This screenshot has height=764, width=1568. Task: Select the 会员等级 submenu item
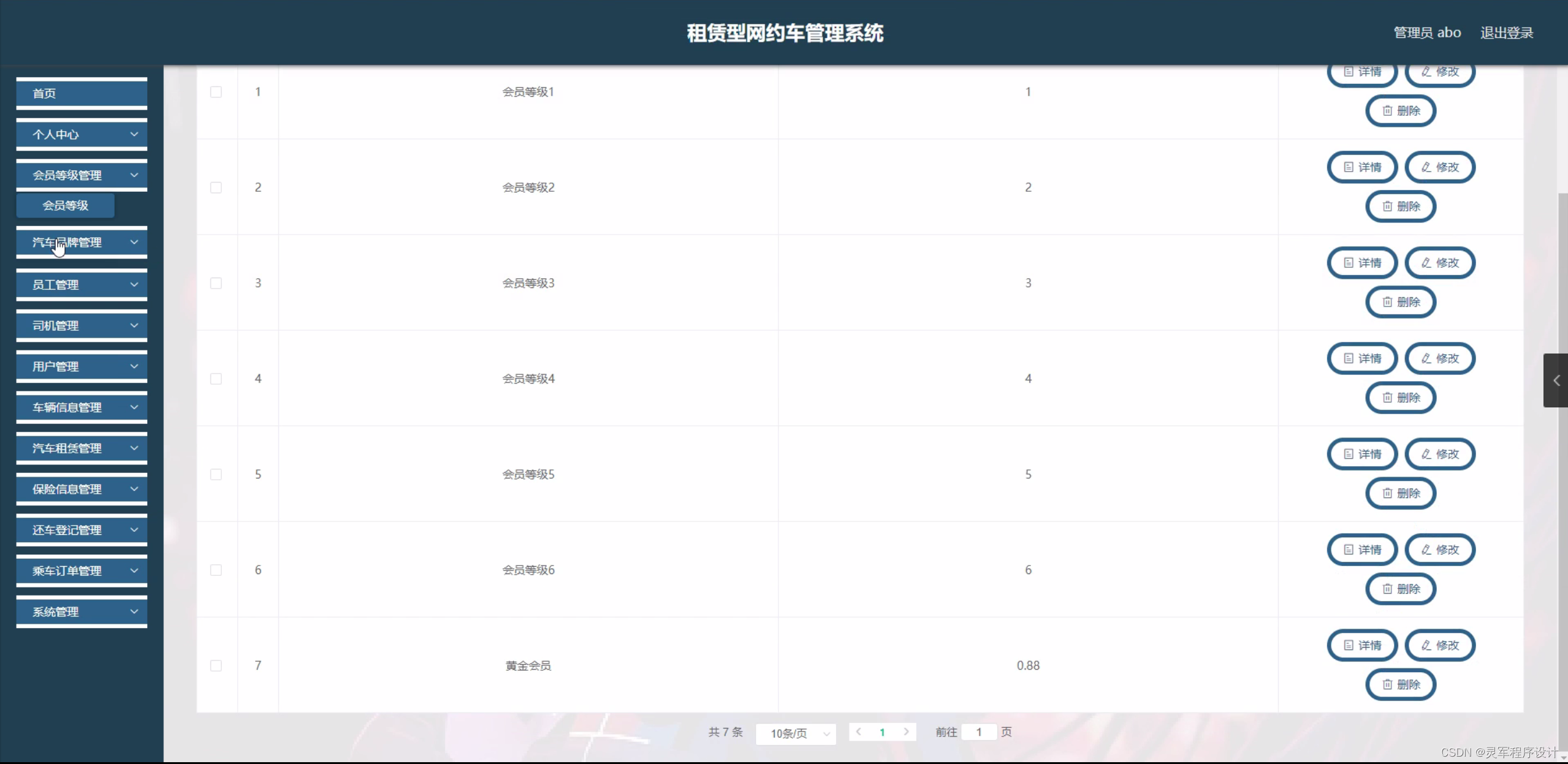66,205
